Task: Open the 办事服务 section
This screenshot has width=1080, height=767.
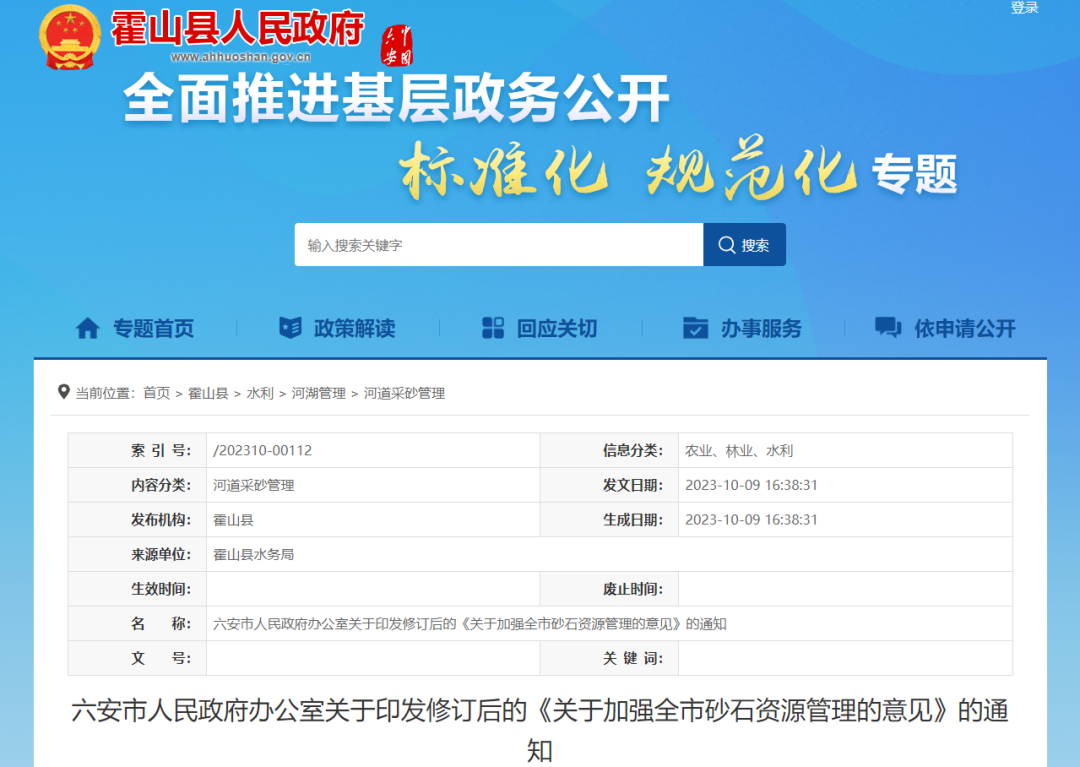Action: click(761, 328)
